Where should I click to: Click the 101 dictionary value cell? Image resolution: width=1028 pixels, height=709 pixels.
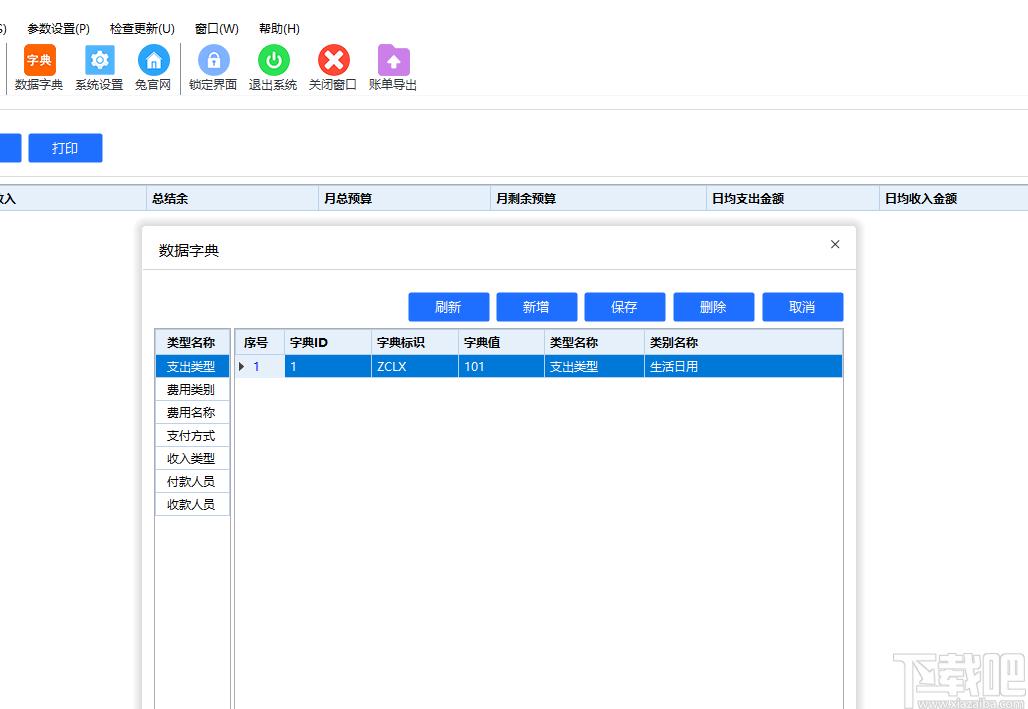pos(501,367)
